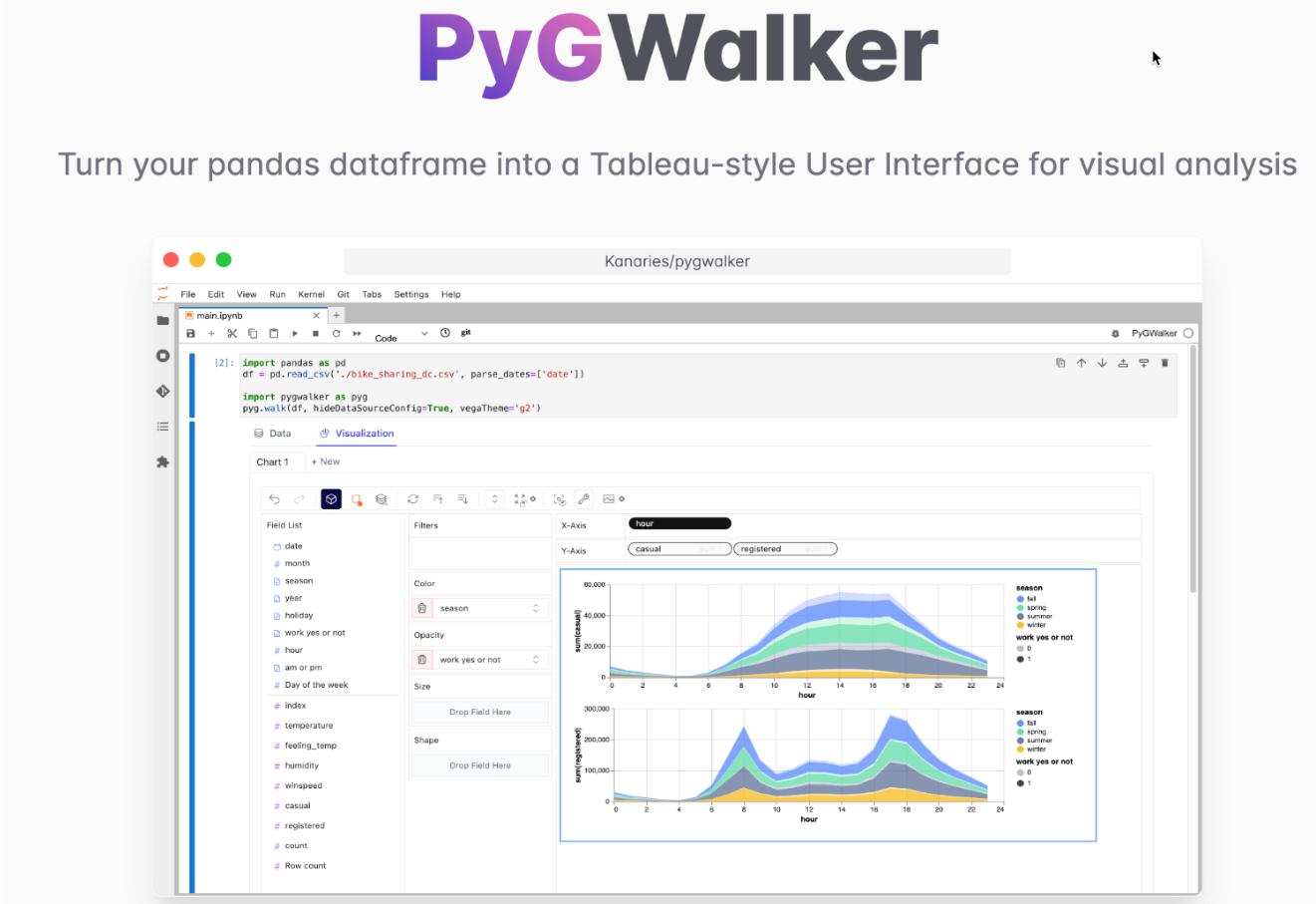Open the running kernels sidebar icon
The height and width of the screenshot is (904, 1316).
[x=162, y=356]
